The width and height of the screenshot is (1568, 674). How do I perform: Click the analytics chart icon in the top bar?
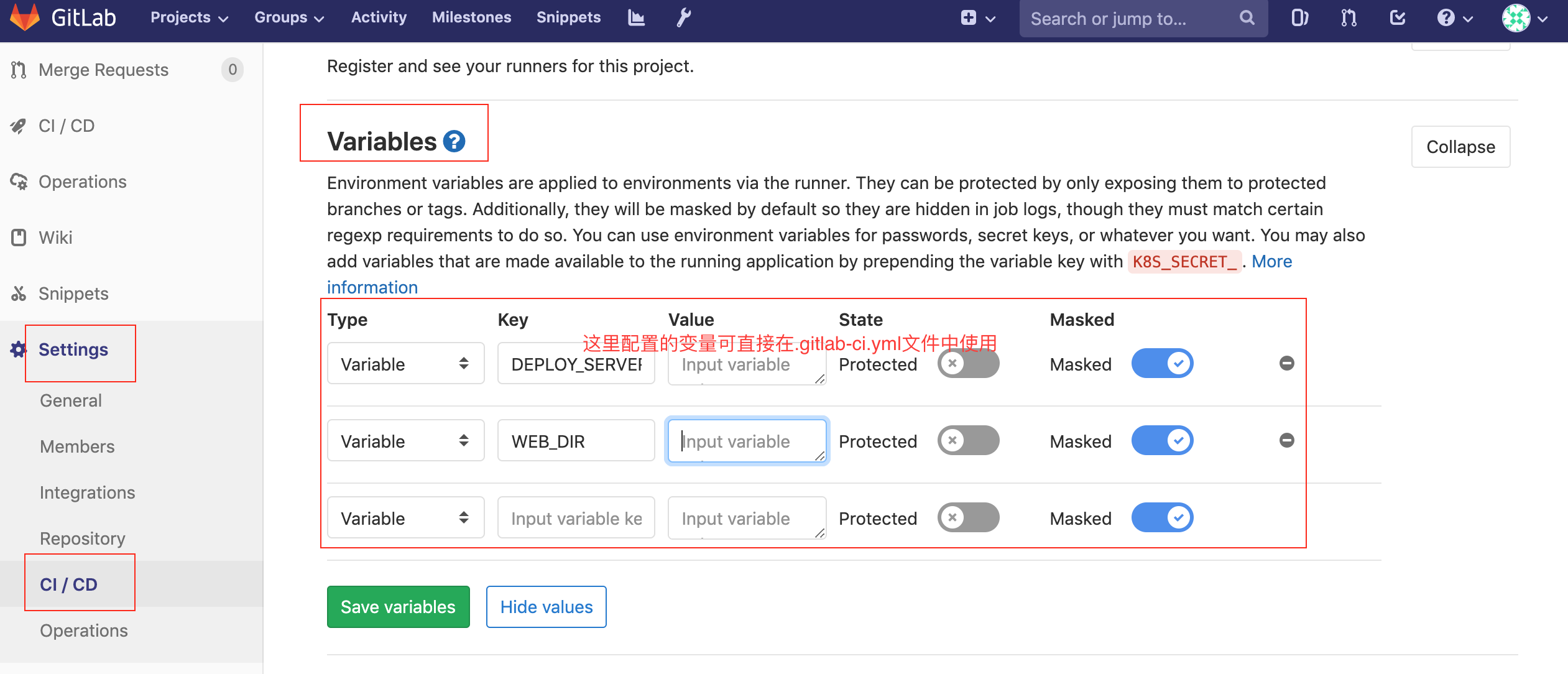pyautogui.click(x=636, y=17)
